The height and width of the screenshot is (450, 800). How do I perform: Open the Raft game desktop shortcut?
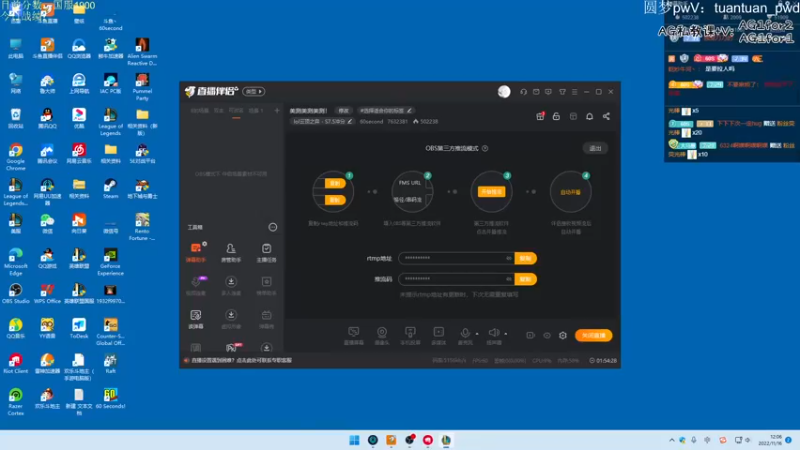(x=110, y=363)
